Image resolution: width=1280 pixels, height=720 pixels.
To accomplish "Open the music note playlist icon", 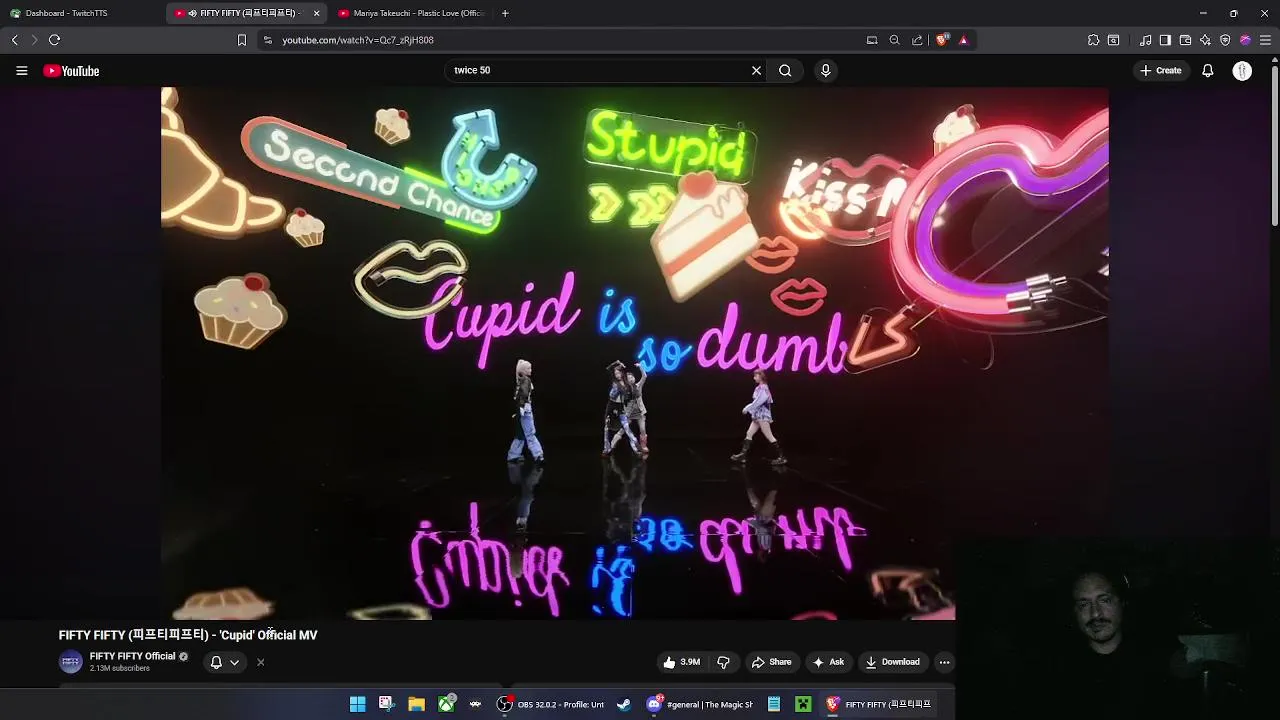I will pos(1145,40).
